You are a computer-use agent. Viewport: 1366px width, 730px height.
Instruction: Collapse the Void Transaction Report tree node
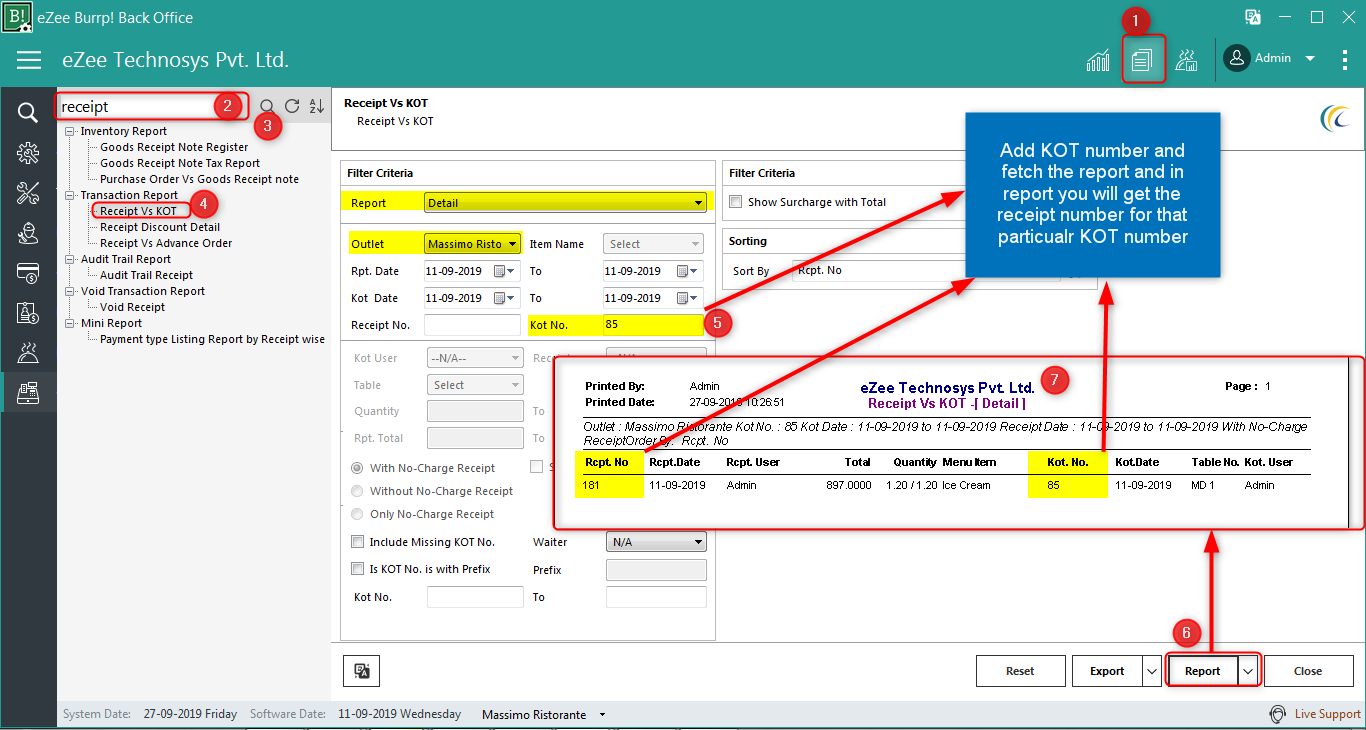point(70,291)
